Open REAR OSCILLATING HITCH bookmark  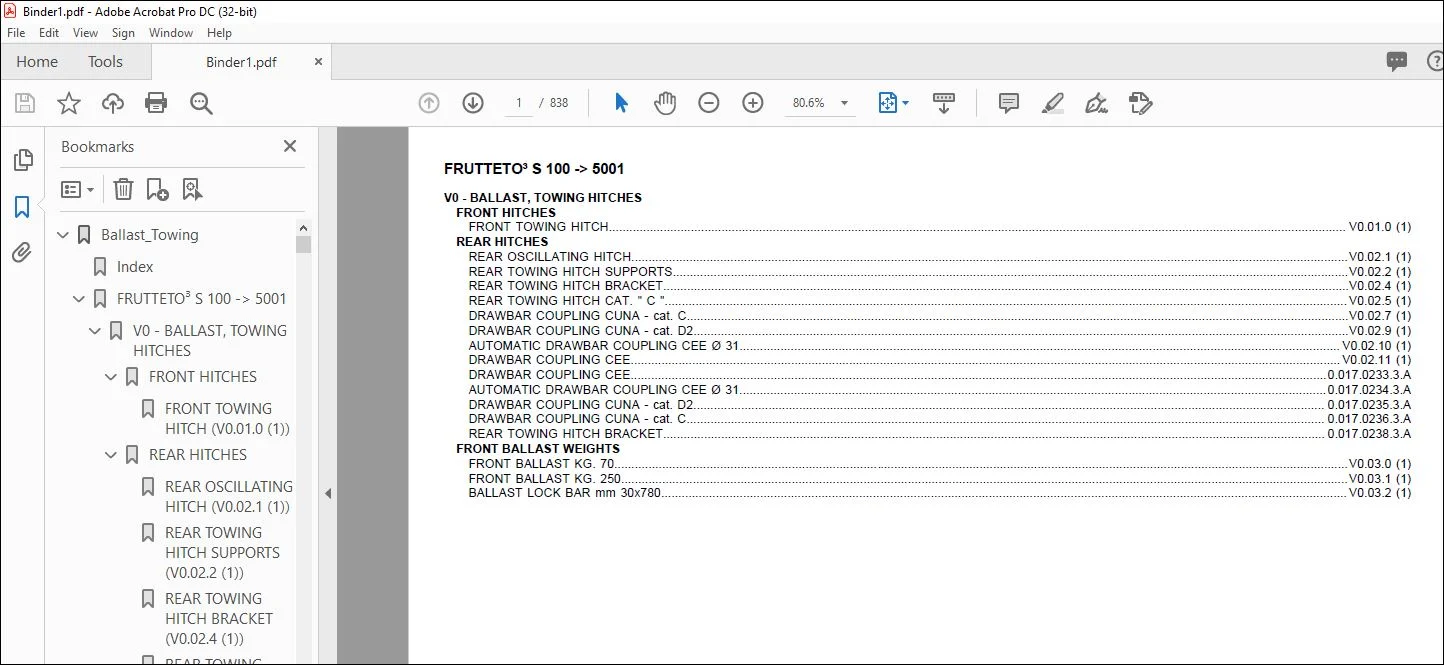pyautogui.click(x=229, y=496)
